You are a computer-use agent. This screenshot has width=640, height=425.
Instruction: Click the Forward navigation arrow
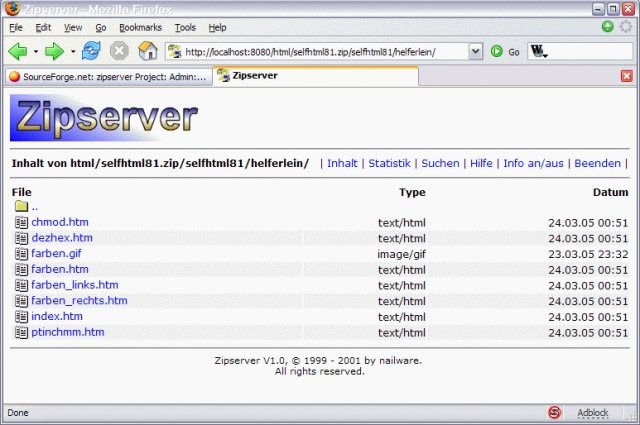[53, 50]
